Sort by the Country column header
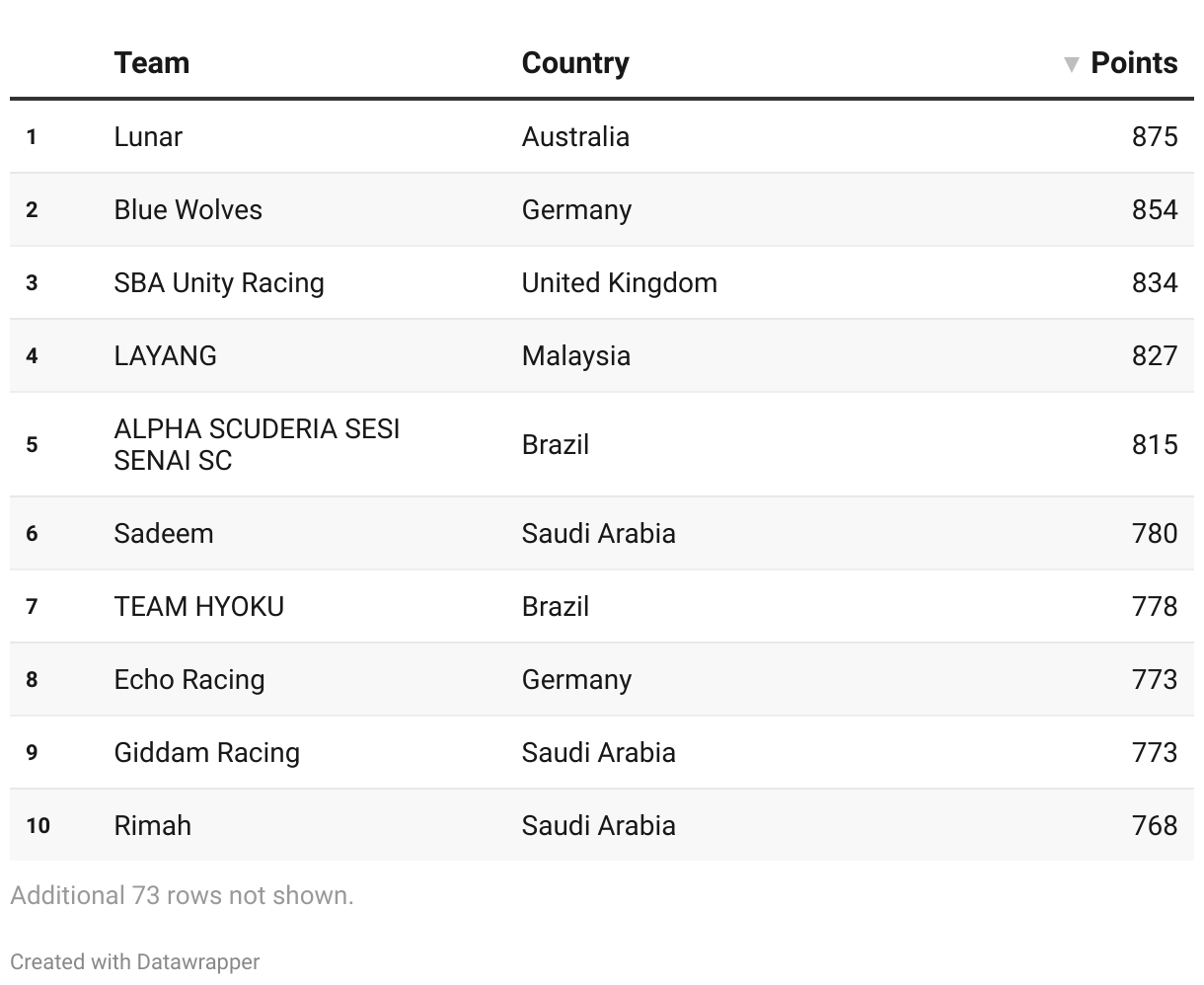The width and height of the screenshot is (1204, 985). pos(574,63)
